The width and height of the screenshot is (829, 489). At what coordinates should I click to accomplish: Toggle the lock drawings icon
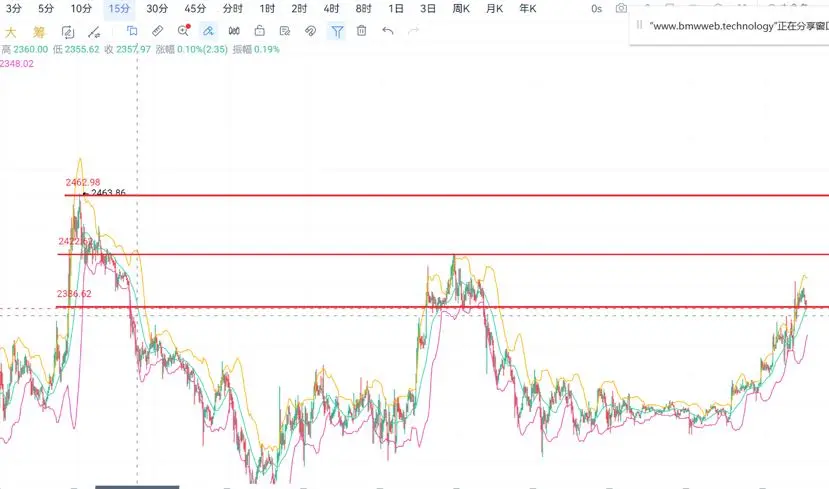260,31
